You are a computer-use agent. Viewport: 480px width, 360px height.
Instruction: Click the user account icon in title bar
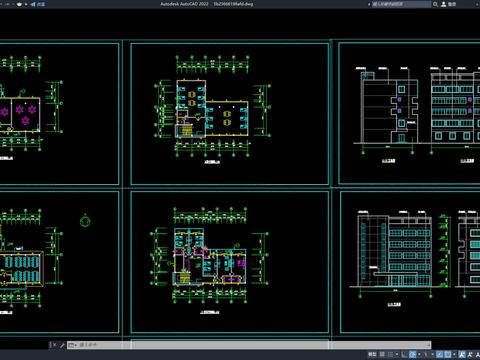tap(444, 4)
